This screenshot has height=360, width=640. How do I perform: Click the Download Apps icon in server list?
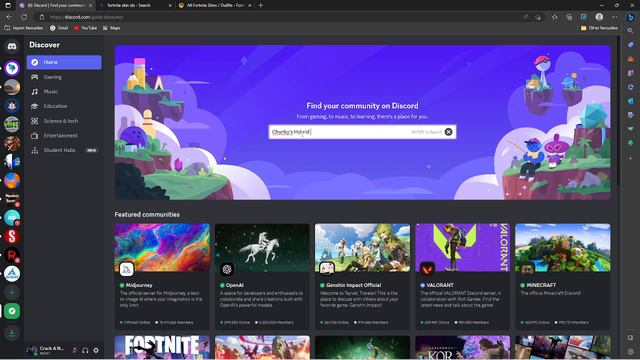point(12,333)
